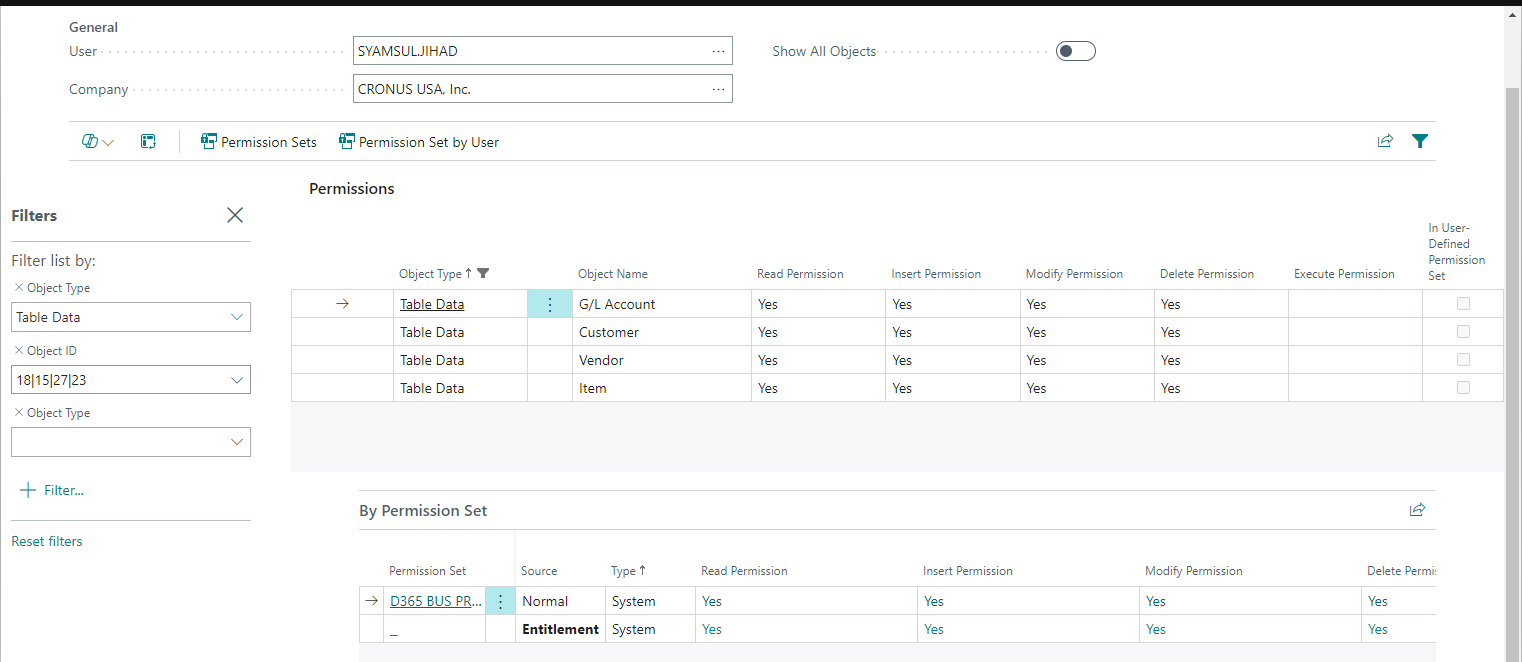Click Read Permission header in Permissions grid
1522x662 pixels.
[x=800, y=274]
